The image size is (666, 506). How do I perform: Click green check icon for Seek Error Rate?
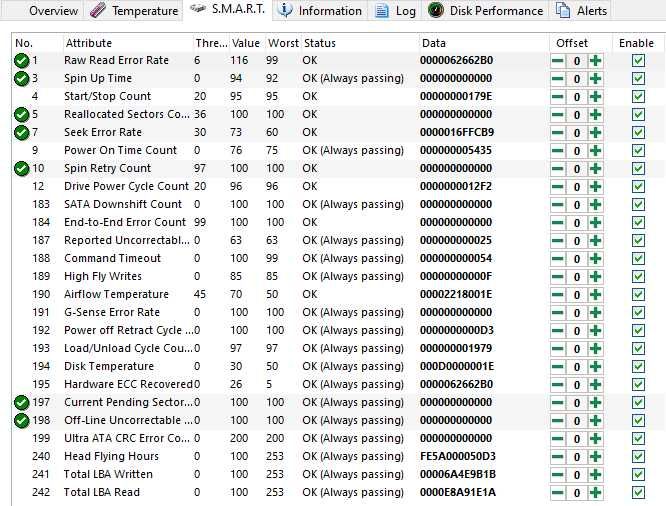click(21, 133)
